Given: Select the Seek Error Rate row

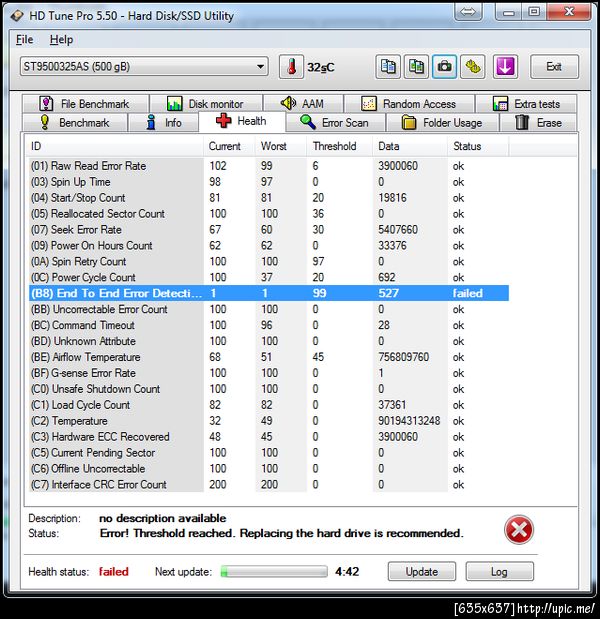Looking at the screenshot, I should (x=269, y=229).
